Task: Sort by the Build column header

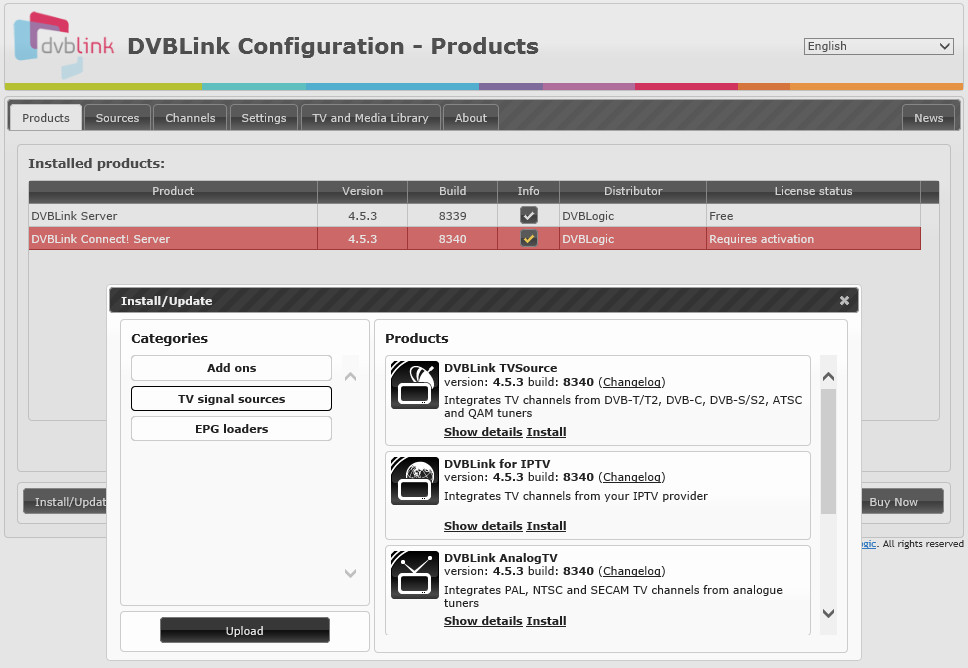Action: 453,191
